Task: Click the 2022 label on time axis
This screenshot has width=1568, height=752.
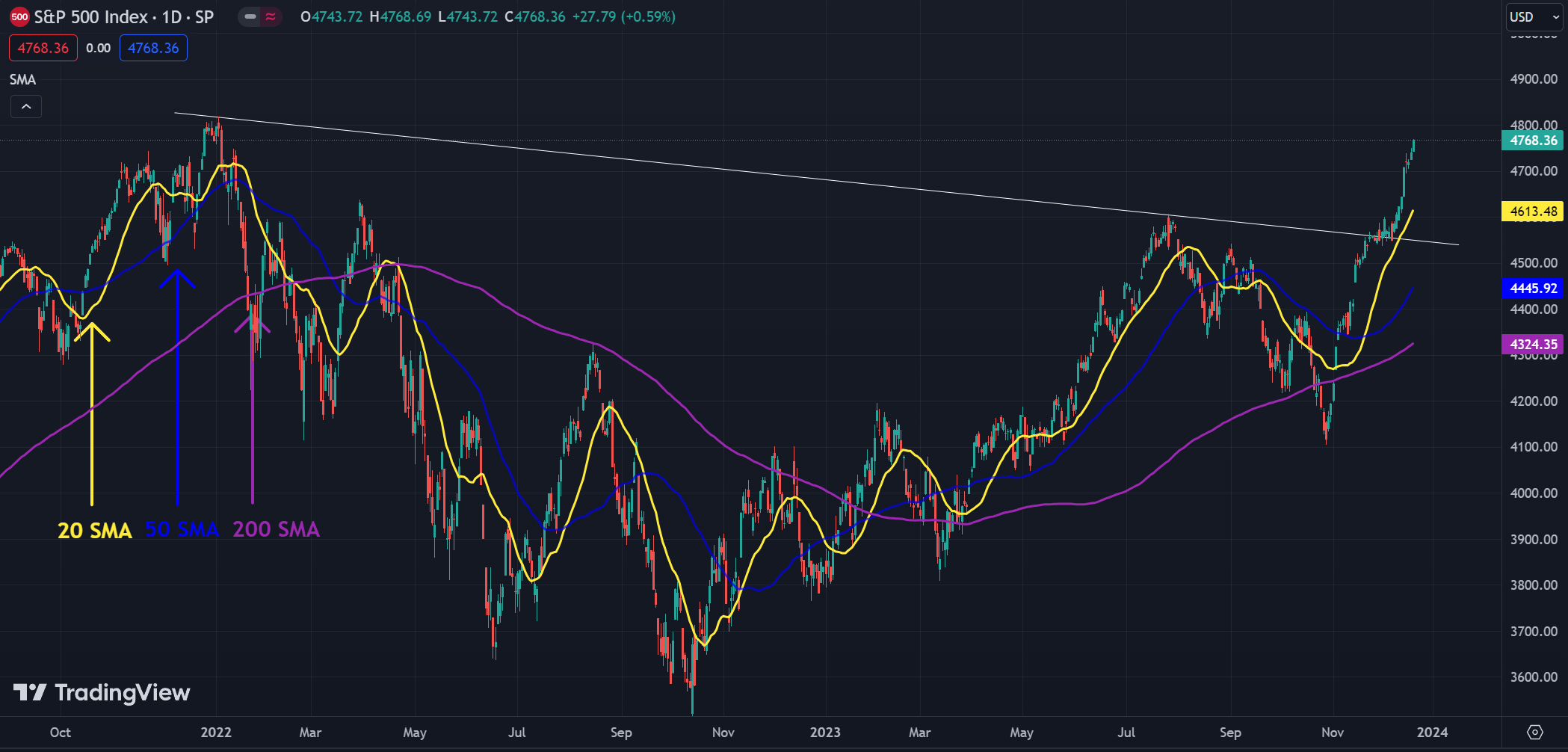Action: click(216, 733)
